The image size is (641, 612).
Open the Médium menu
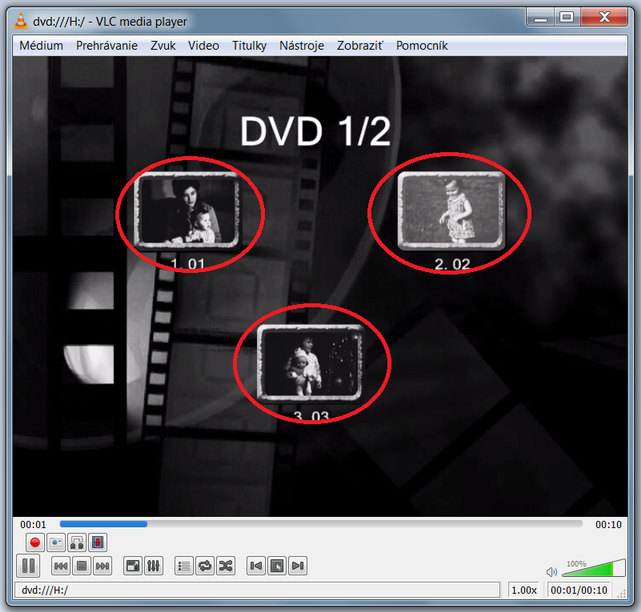41,45
